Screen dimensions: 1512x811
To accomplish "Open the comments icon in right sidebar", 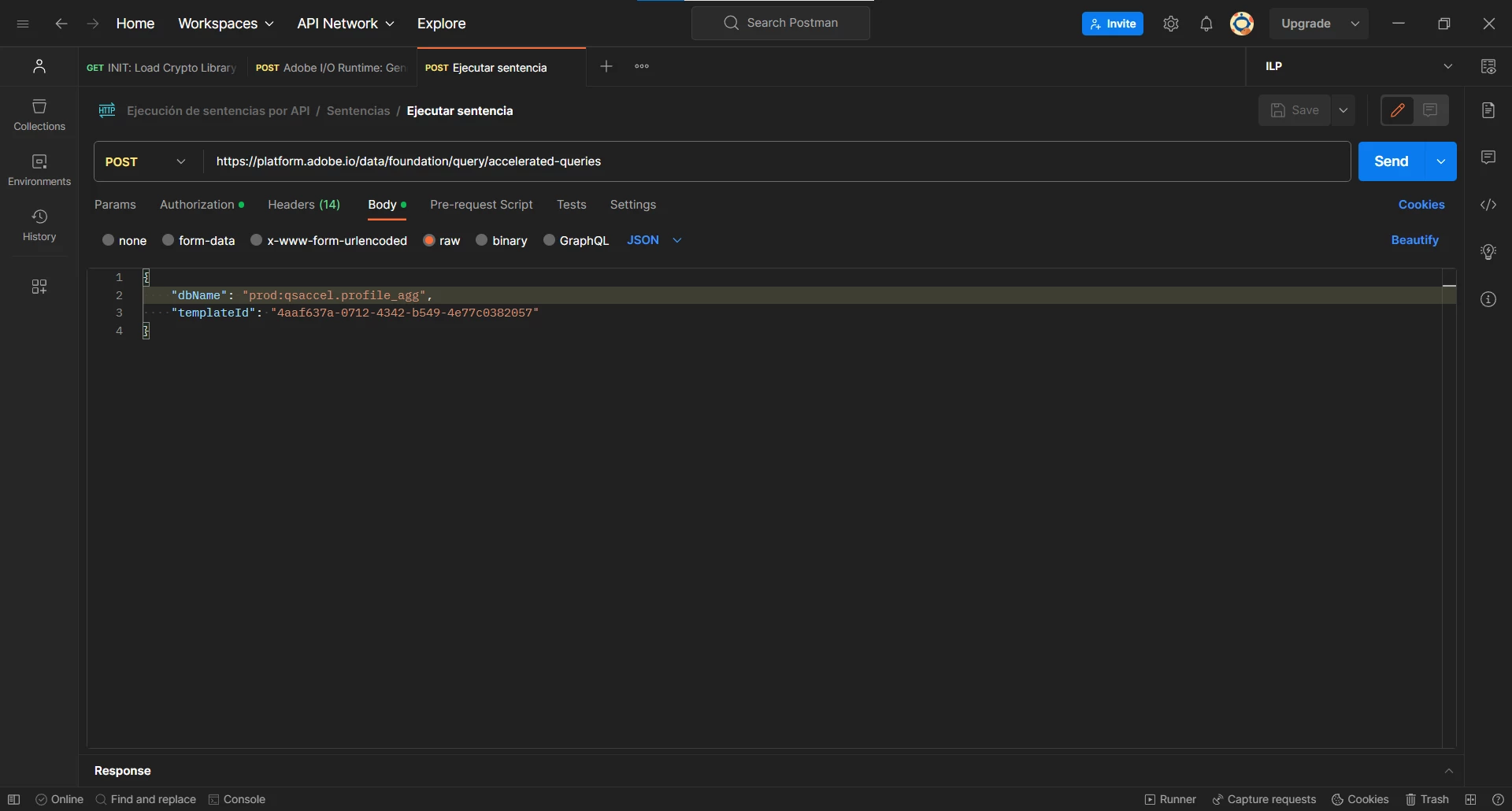I will 1488,157.
